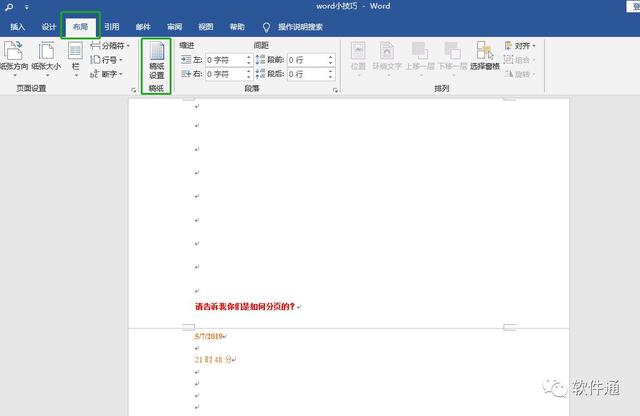640x416 pixels.
Task: Click the 段前 spacing icon
Action: click(260, 60)
